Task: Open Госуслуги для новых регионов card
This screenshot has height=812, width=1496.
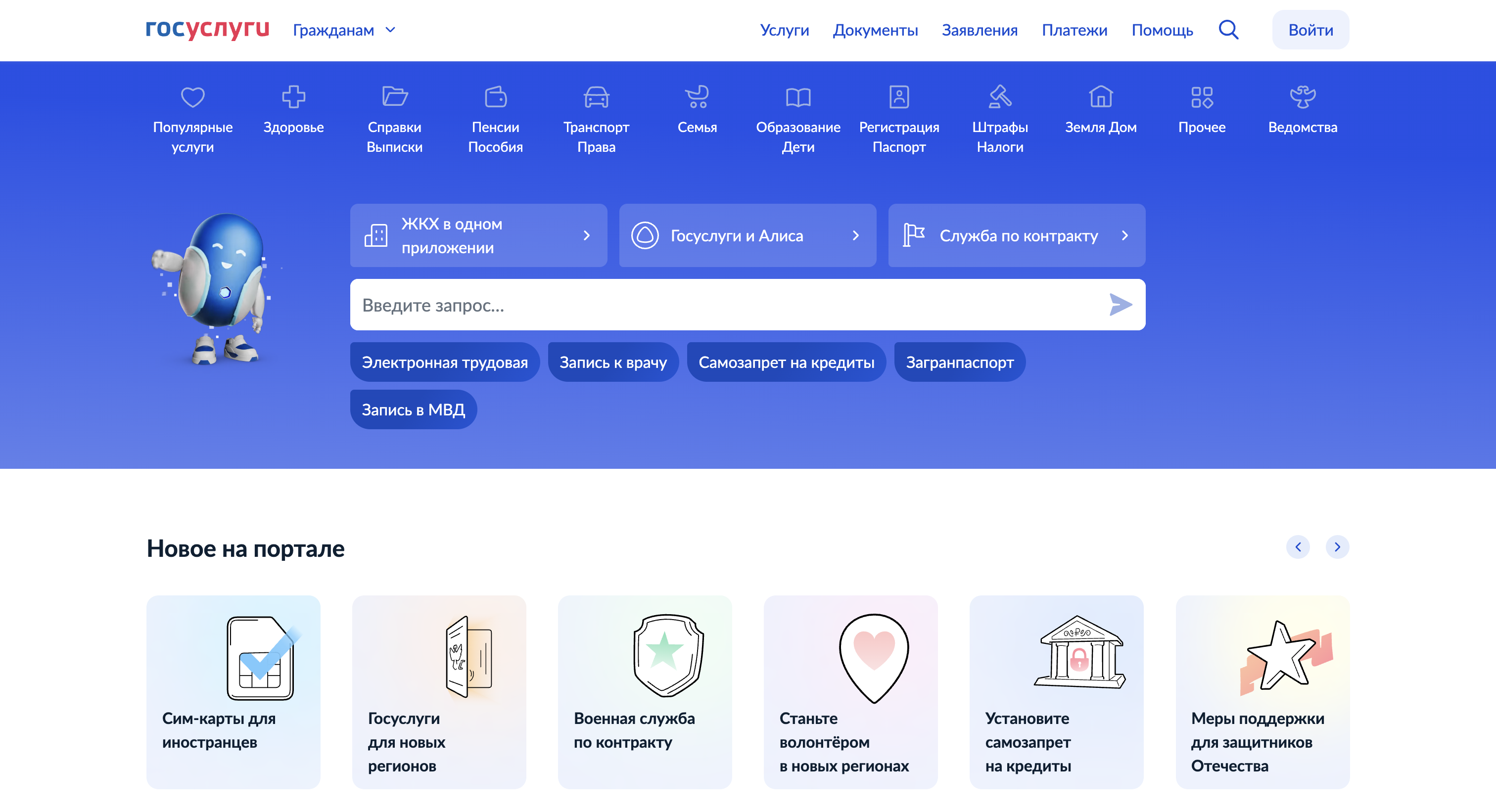Action: [439, 692]
